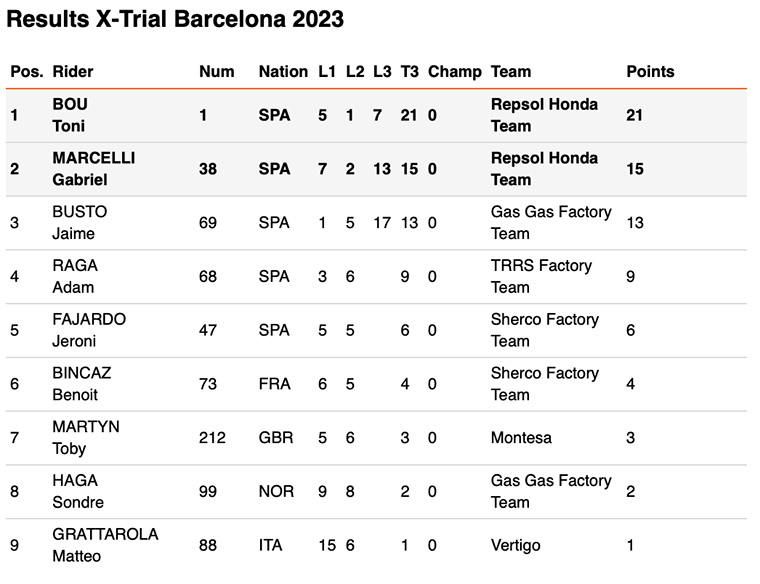Click rider BINCAZ Benoit's name

click(x=81, y=384)
